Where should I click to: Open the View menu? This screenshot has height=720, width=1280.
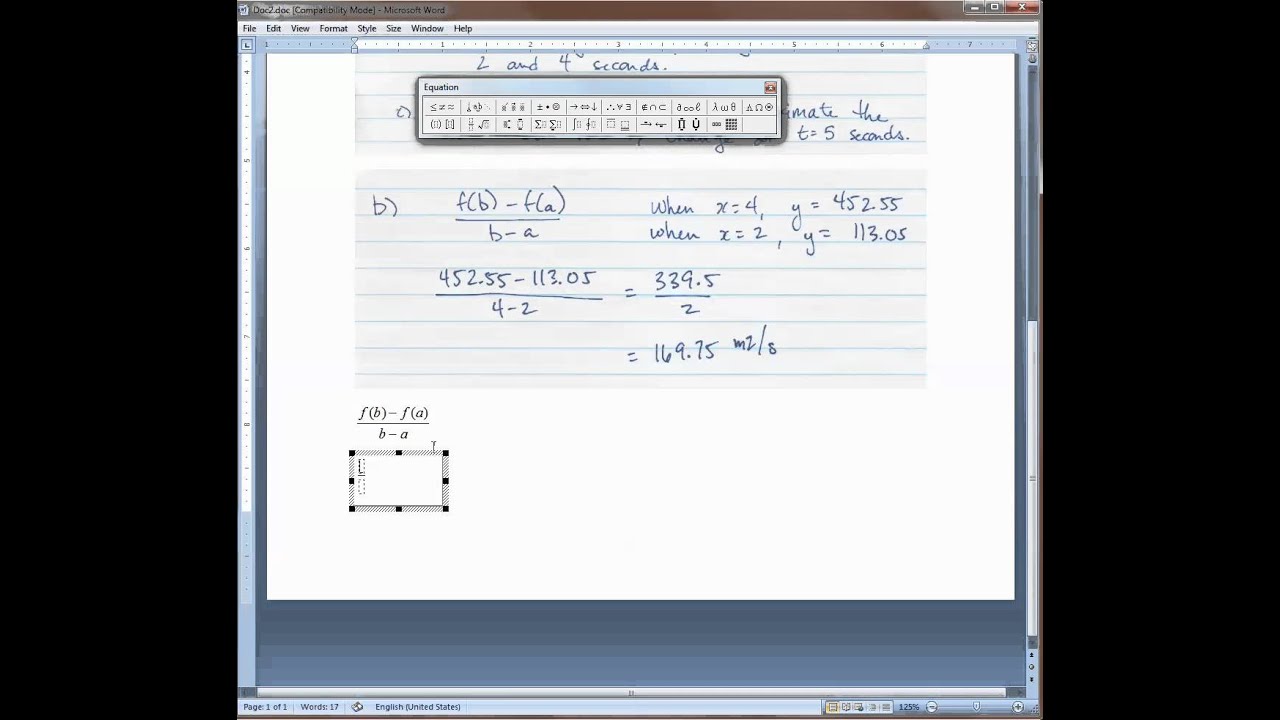[300, 28]
